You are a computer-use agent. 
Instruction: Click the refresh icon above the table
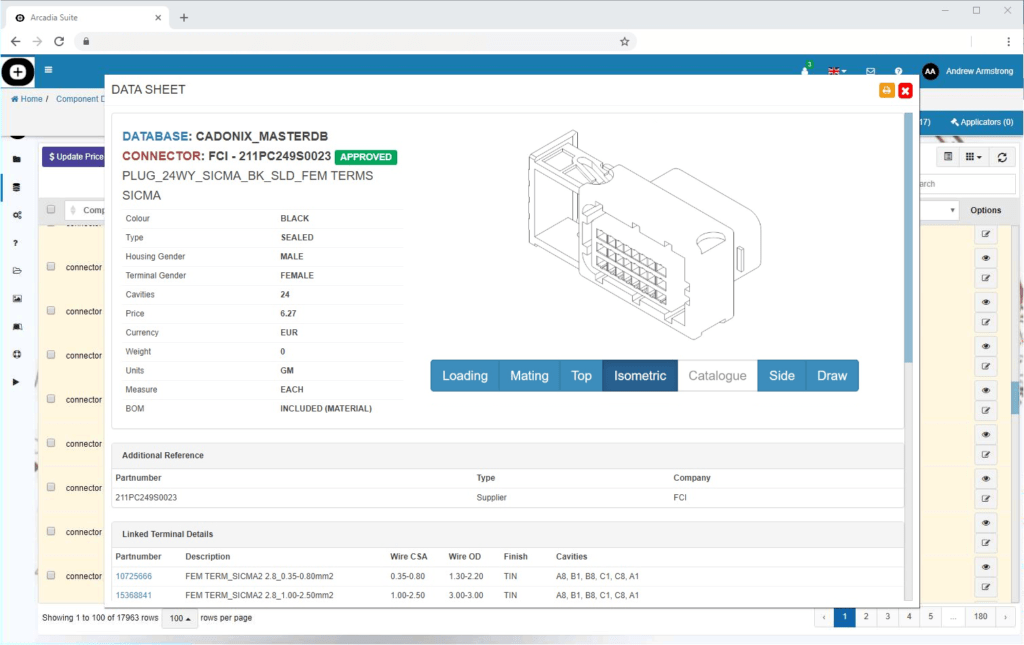tap(1002, 157)
